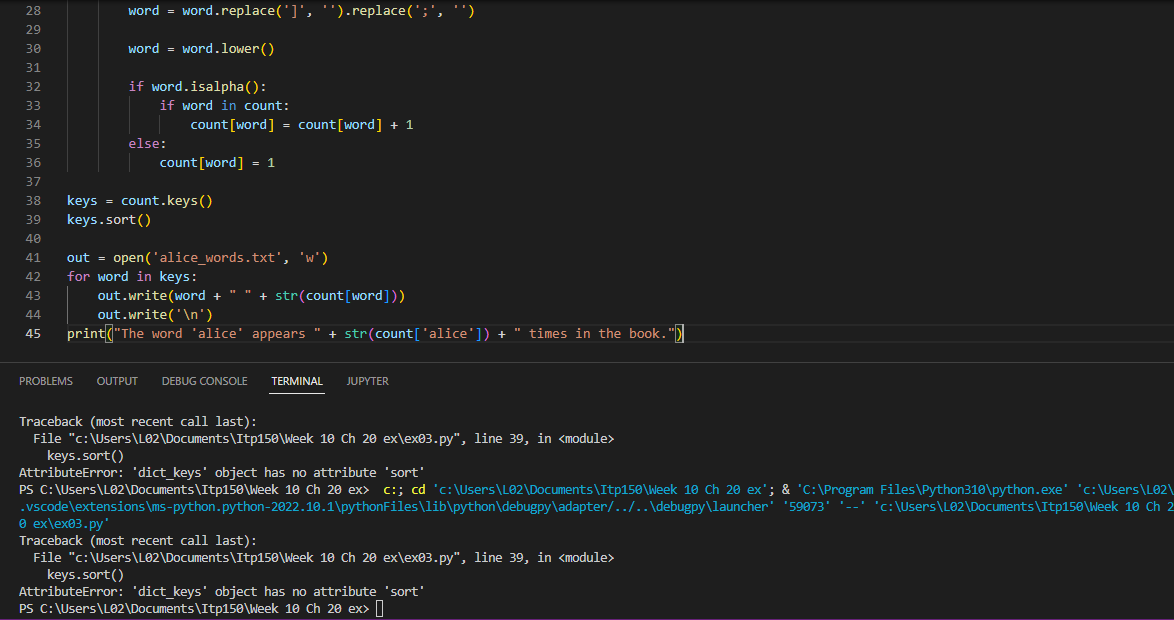Click line number 39 in the gutter
Screen dimensions: 1174x620
click(33, 219)
